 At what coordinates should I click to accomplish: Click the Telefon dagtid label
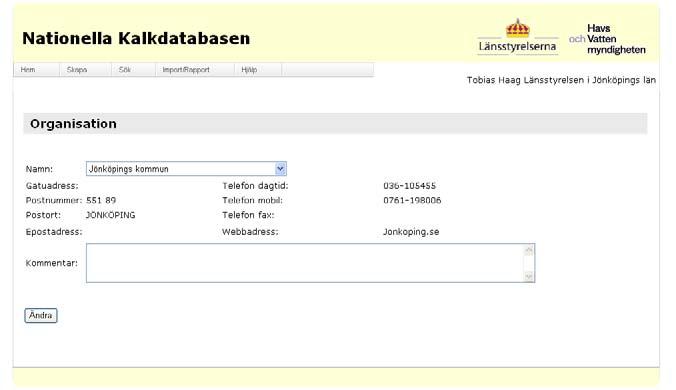pyautogui.click(x=255, y=186)
